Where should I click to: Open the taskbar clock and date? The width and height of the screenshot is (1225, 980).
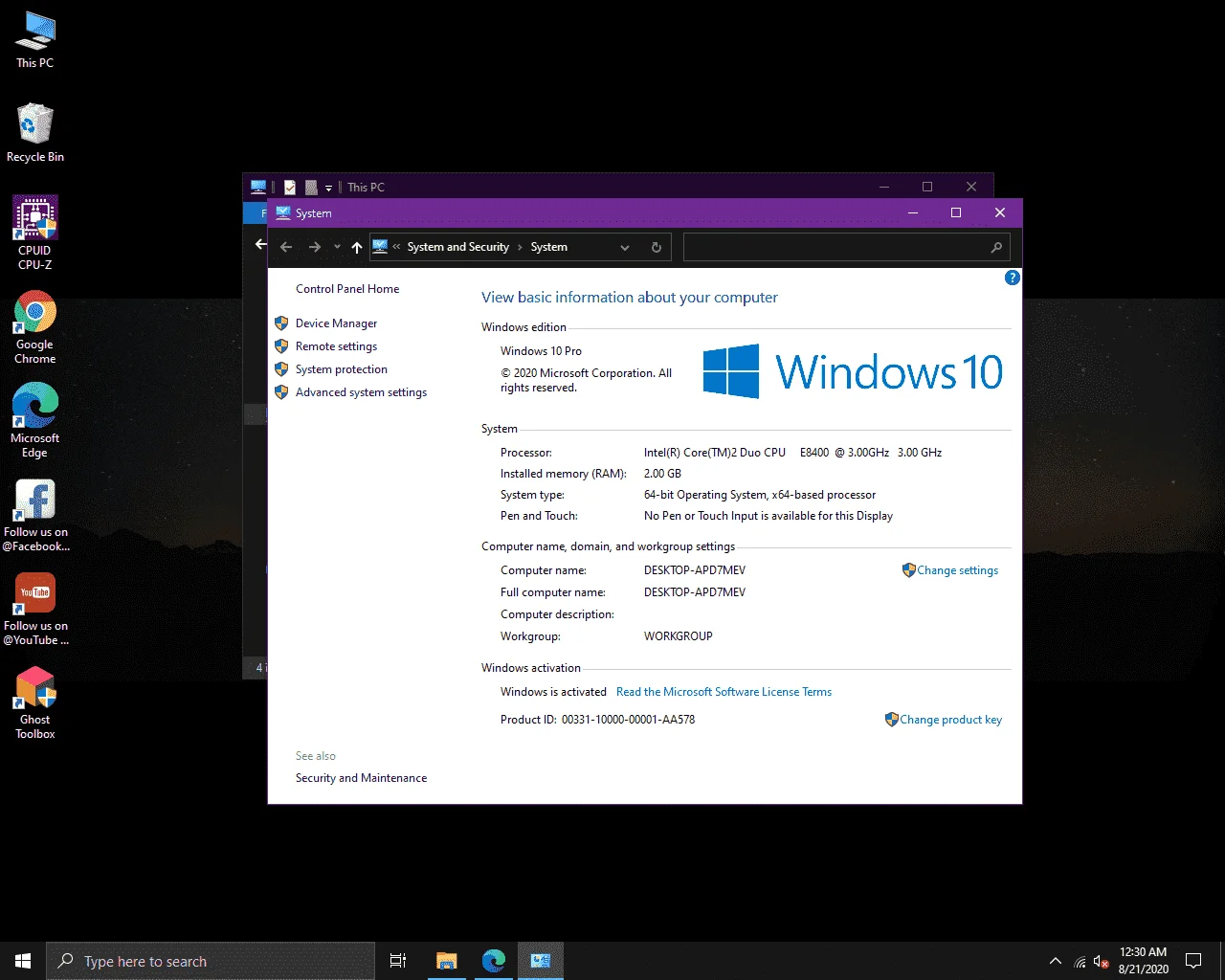pos(1144,961)
